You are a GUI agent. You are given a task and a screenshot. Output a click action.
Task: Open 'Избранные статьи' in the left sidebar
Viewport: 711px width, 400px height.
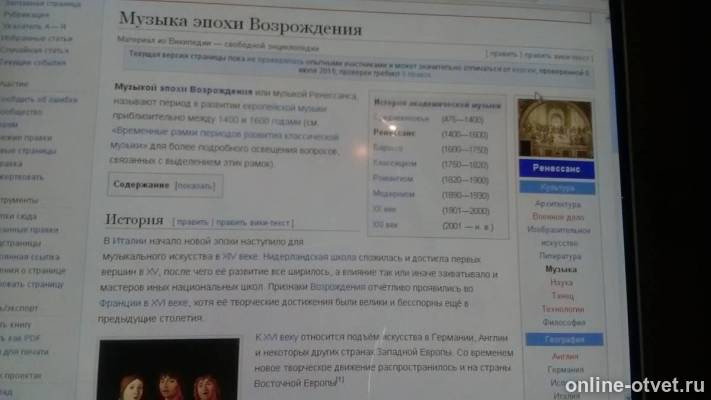click(x=36, y=38)
